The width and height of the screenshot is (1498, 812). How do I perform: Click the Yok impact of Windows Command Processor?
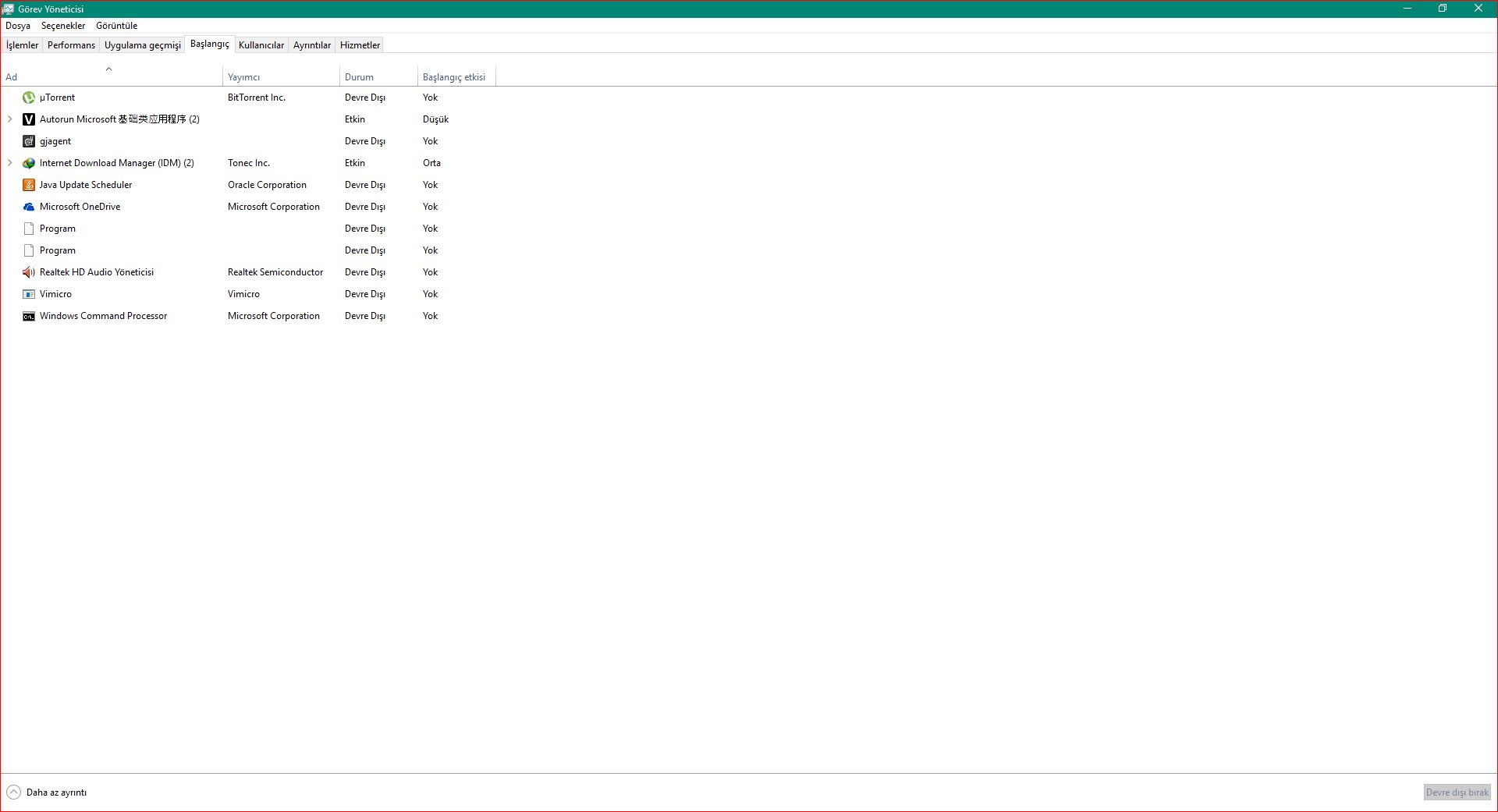pyautogui.click(x=431, y=316)
